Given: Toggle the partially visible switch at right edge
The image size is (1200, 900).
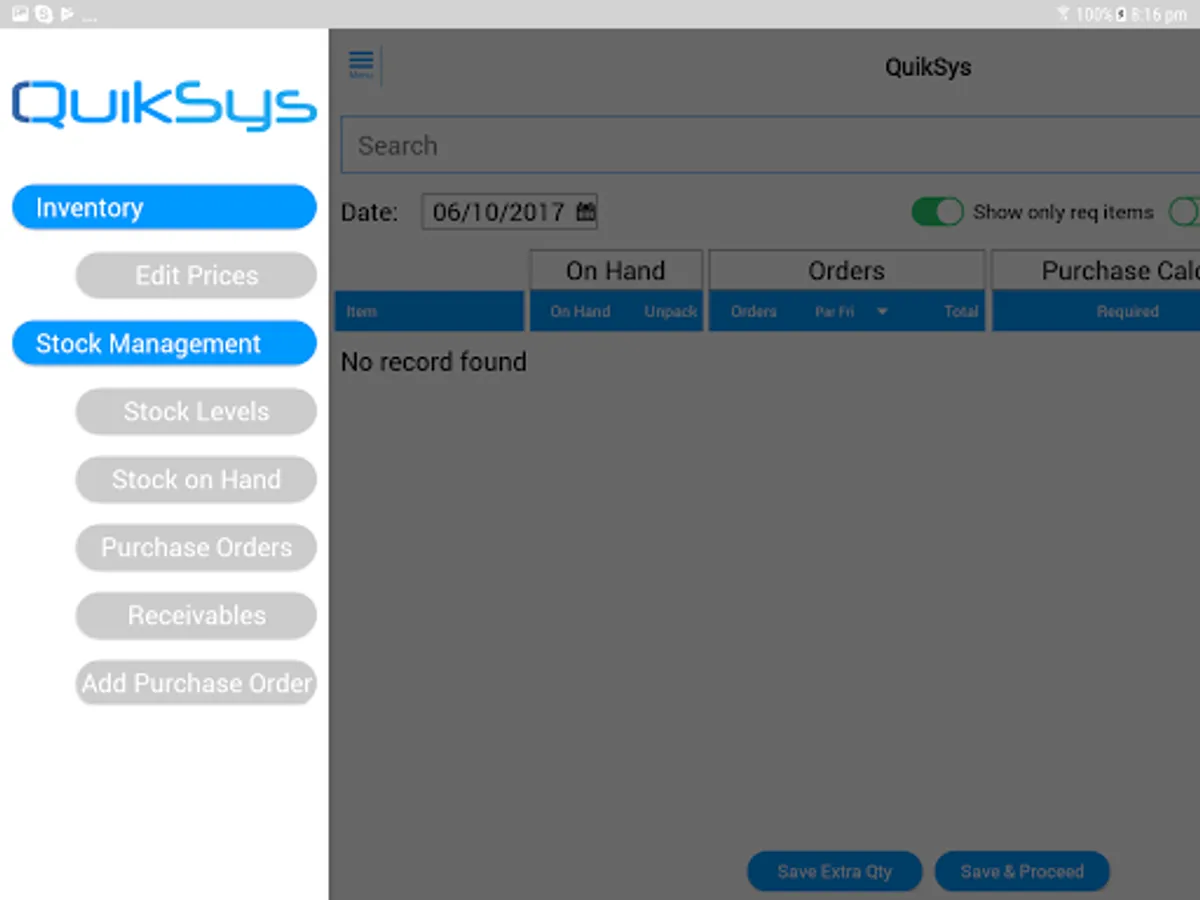Looking at the screenshot, I should tap(1185, 212).
